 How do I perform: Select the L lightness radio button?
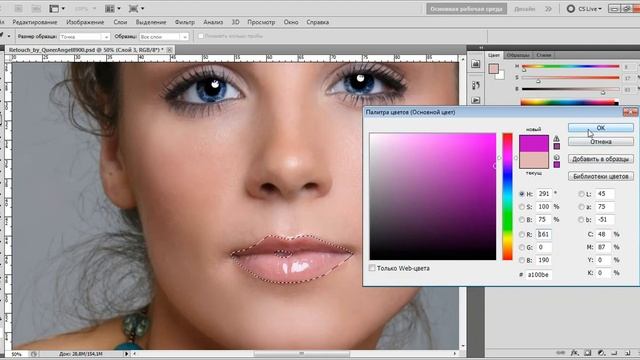[581, 194]
